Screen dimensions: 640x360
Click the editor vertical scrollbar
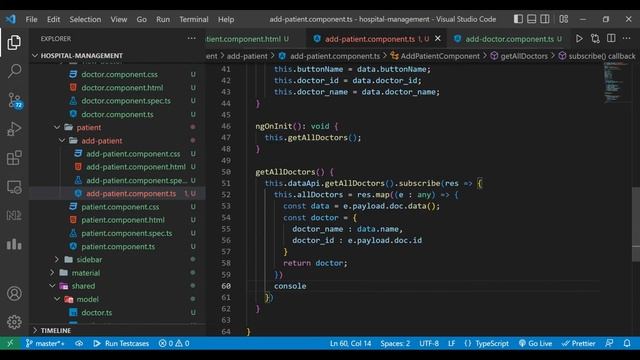pos(636,224)
